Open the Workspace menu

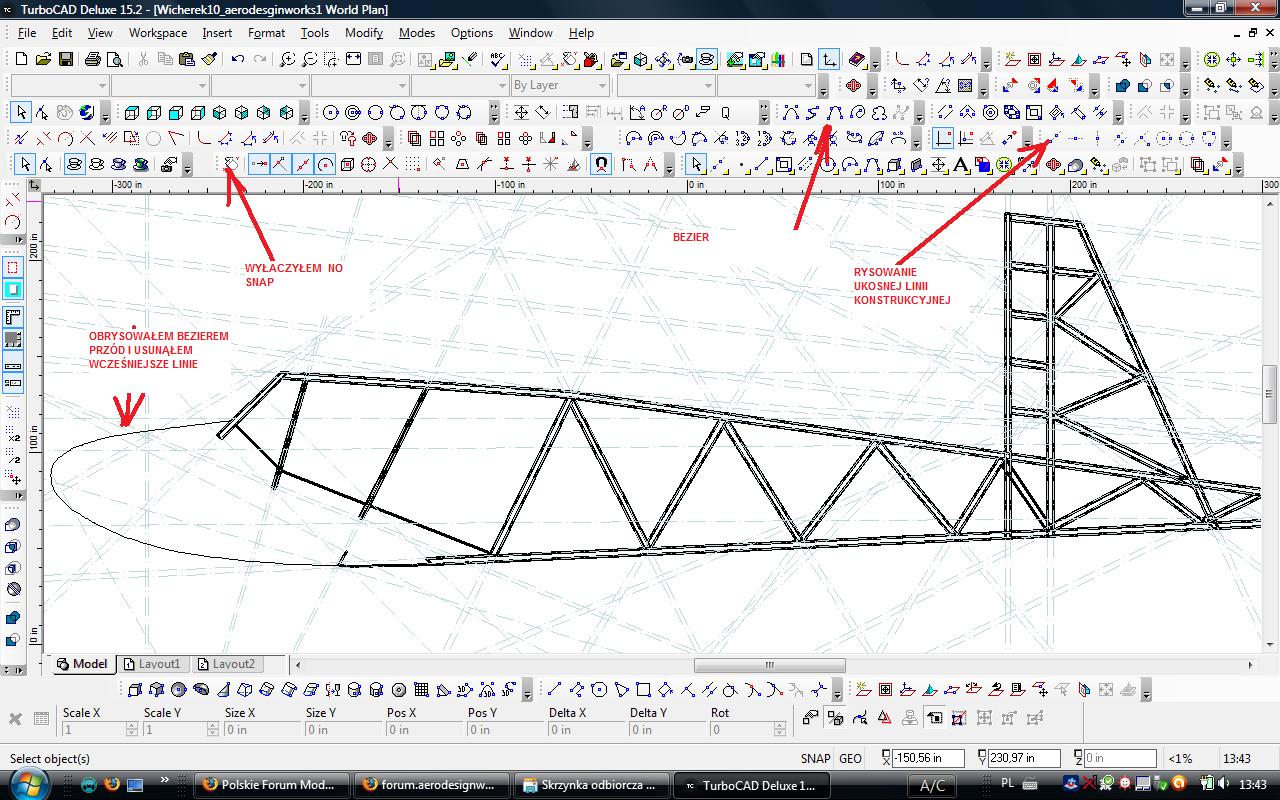pos(157,33)
